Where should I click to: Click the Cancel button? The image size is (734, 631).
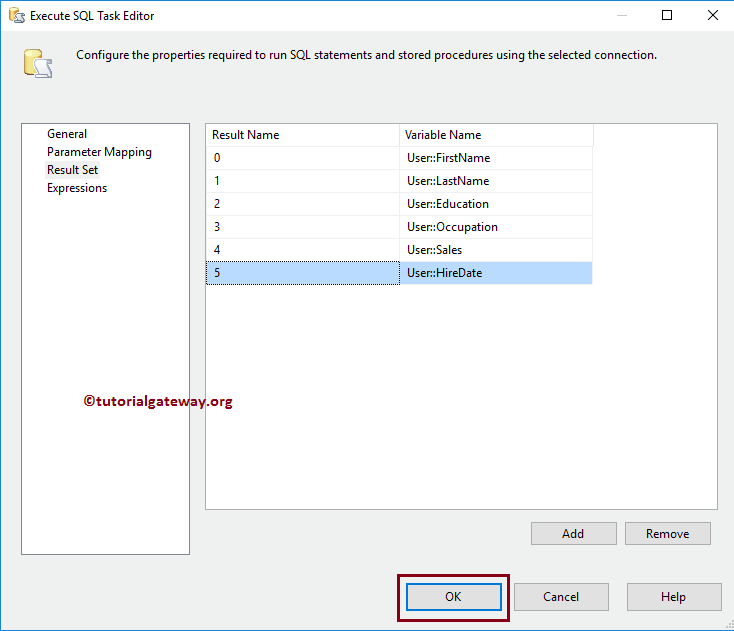coord(561,597)
